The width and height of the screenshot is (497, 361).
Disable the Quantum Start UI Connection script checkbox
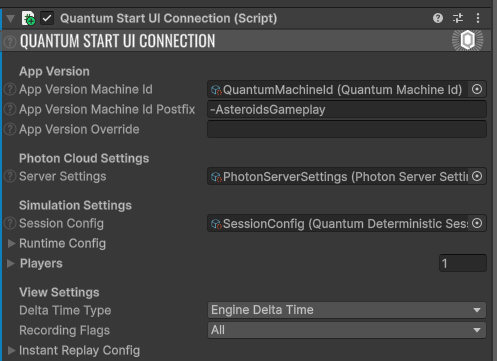(47, 18)
